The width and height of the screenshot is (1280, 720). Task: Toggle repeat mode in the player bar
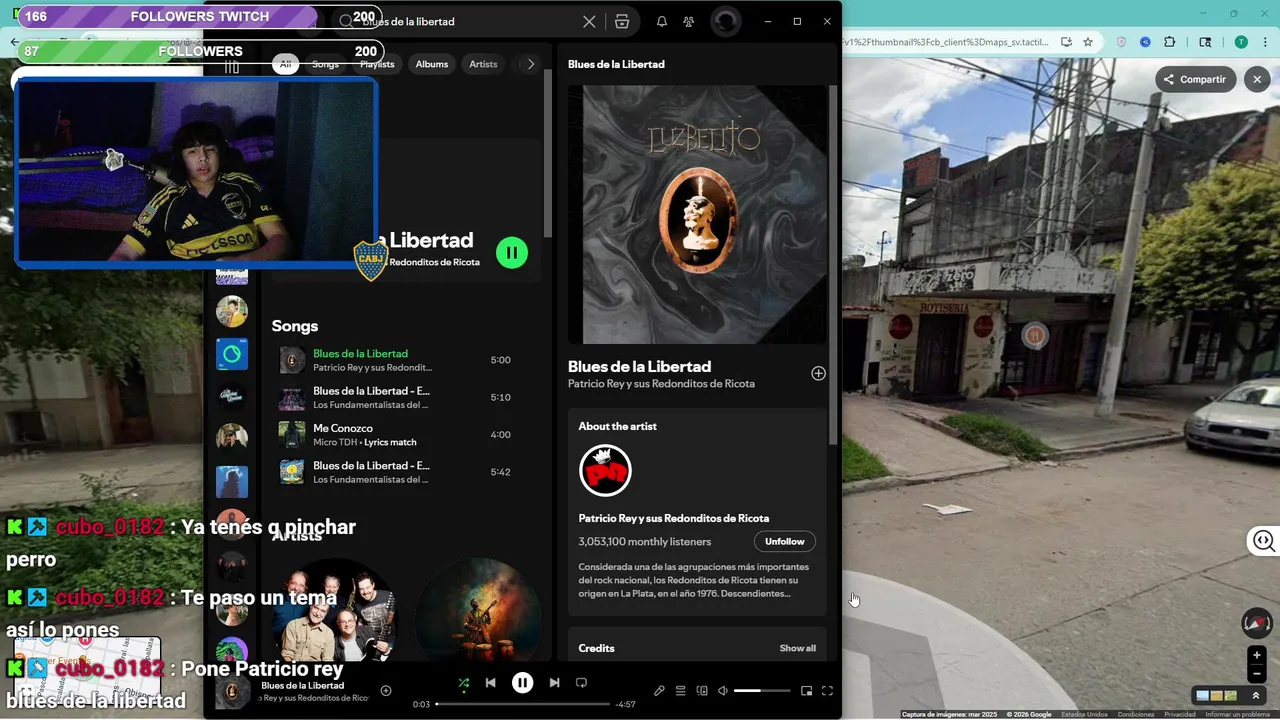pyautogui.click(x=581, y=683)
